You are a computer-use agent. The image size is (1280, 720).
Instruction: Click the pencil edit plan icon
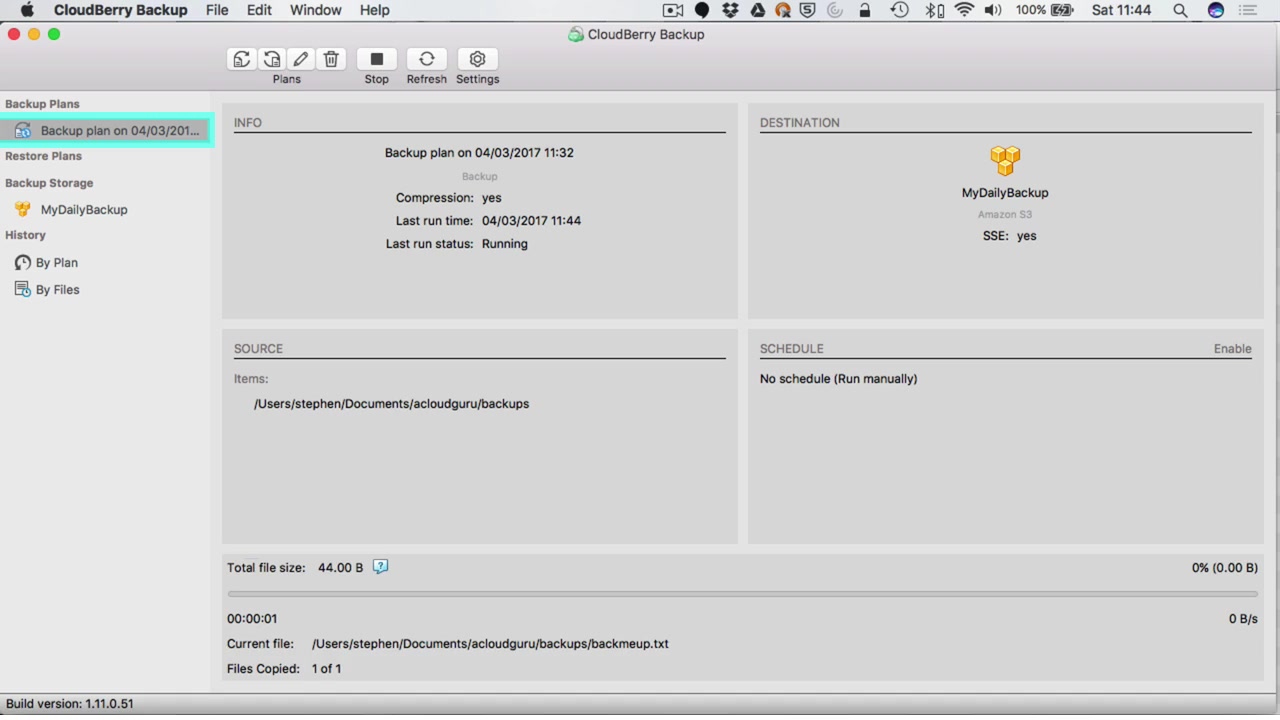click(x=301, y=59)
